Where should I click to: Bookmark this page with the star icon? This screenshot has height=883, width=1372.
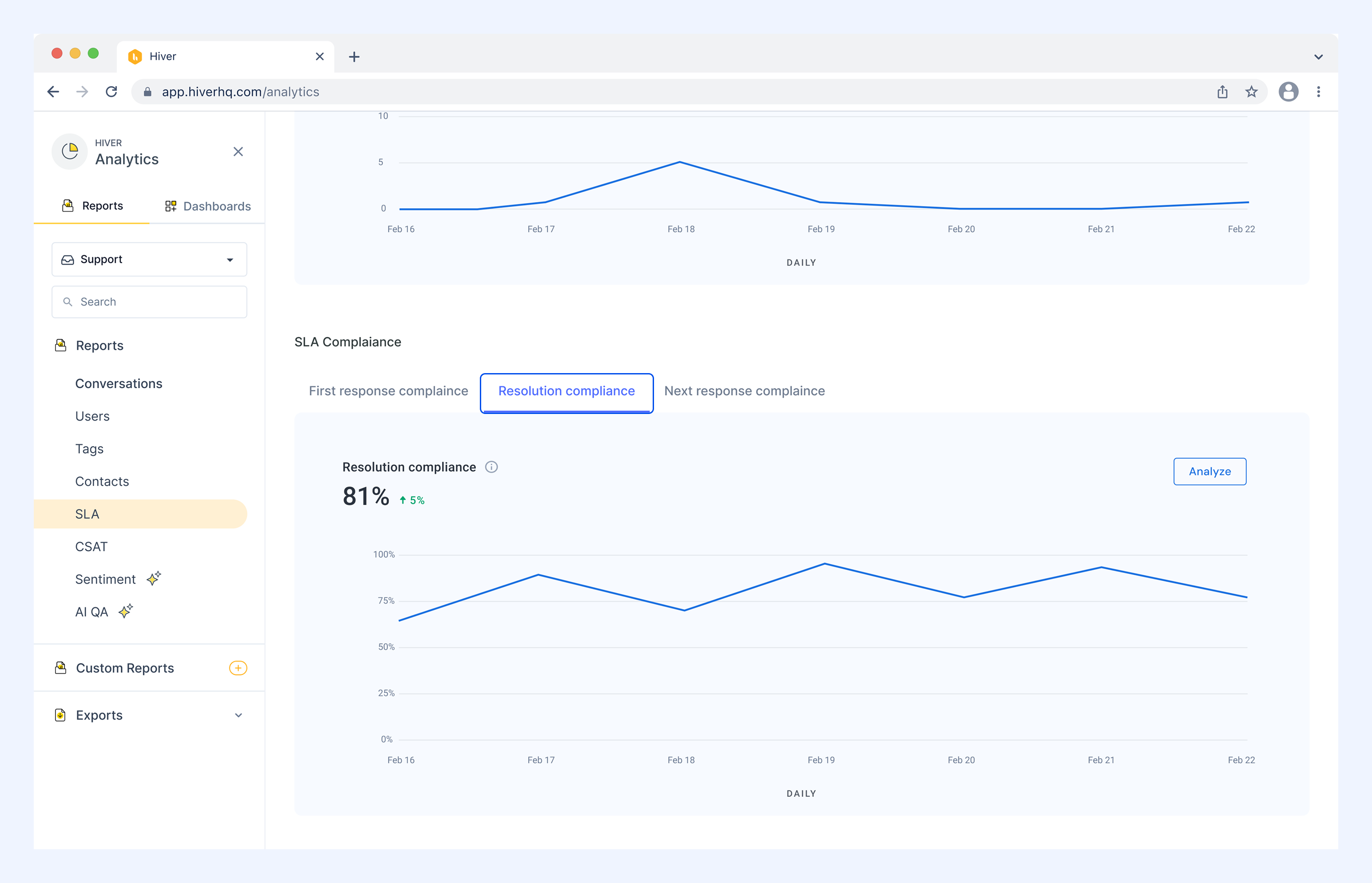point(1252,92)
